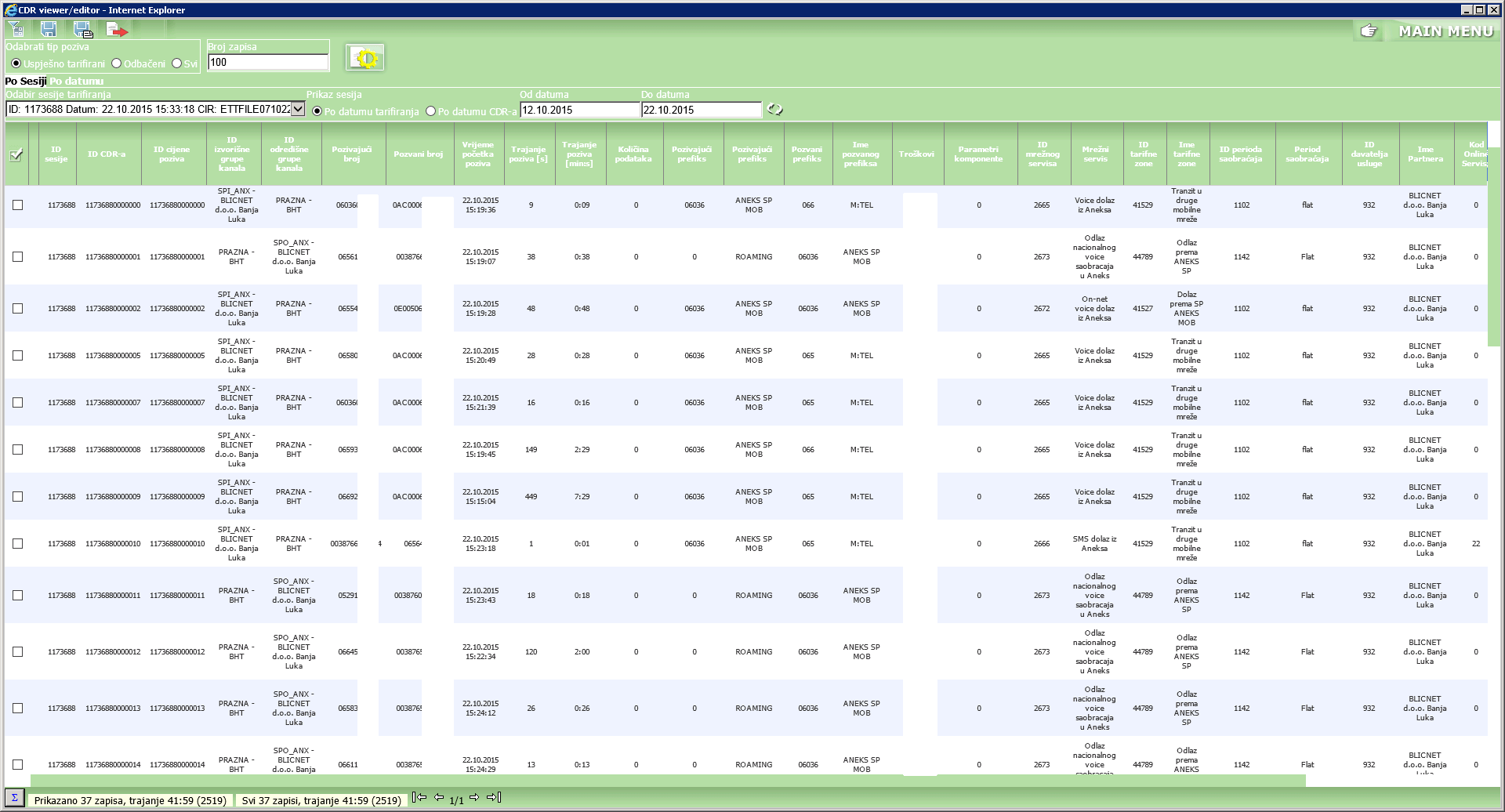Check the row with CDR 11736880000013
Viewport: 1505px width, 812px height.
tap(17, 709)
